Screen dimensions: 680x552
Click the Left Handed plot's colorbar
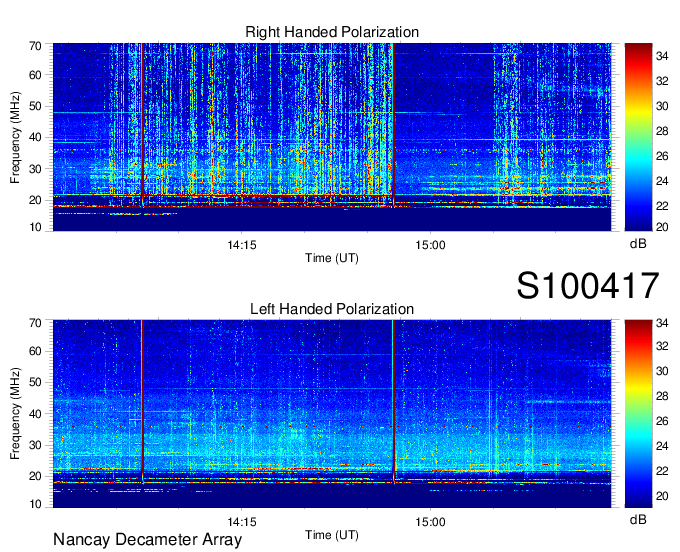coord(638,414)
